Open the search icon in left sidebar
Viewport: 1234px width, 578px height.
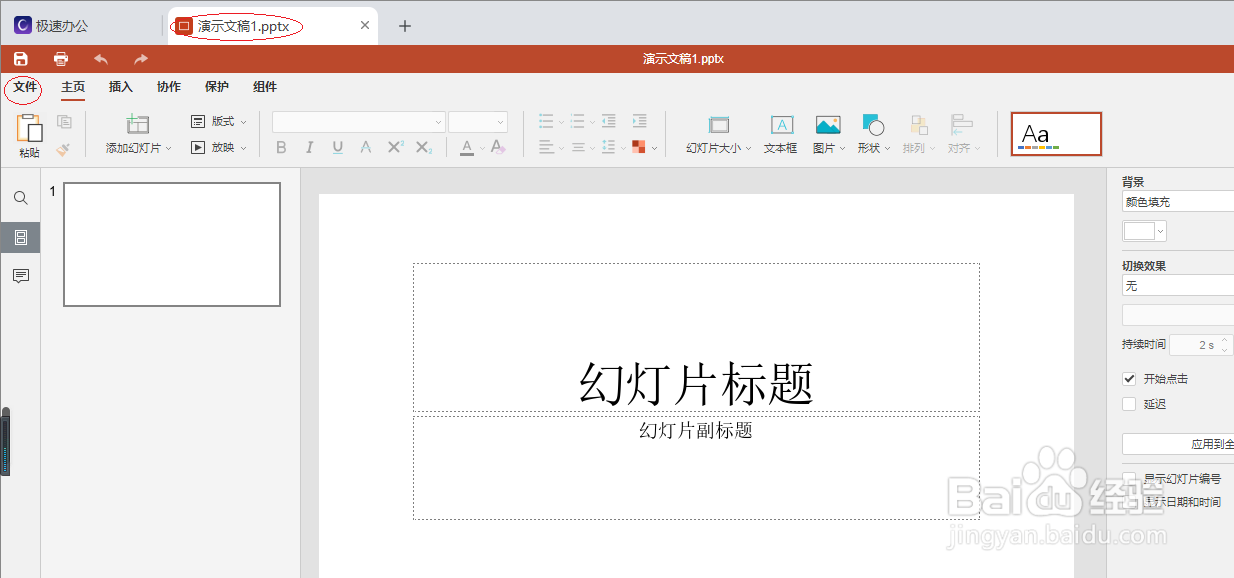[x=20, y=198]
